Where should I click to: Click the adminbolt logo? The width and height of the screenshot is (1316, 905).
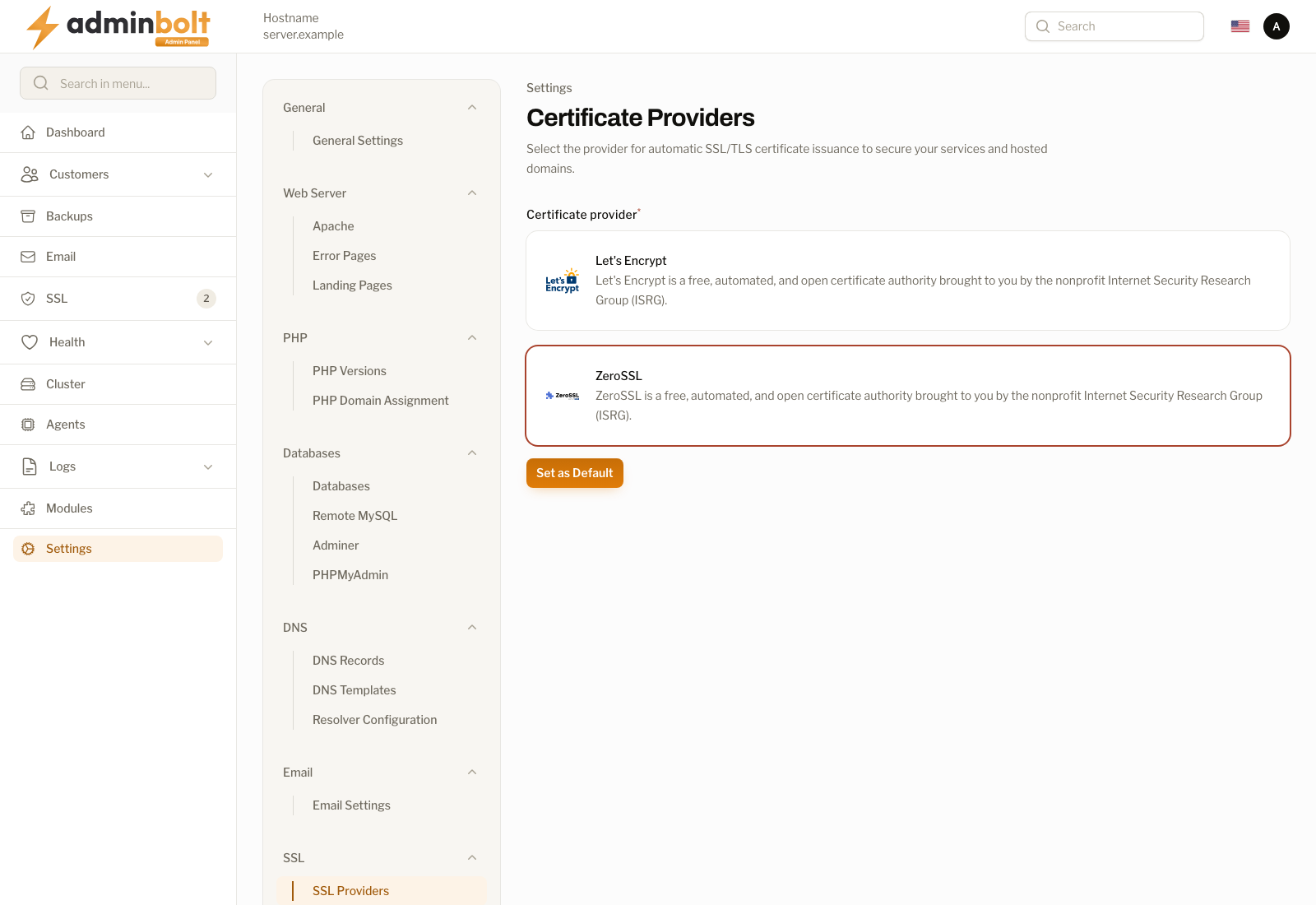118,27
